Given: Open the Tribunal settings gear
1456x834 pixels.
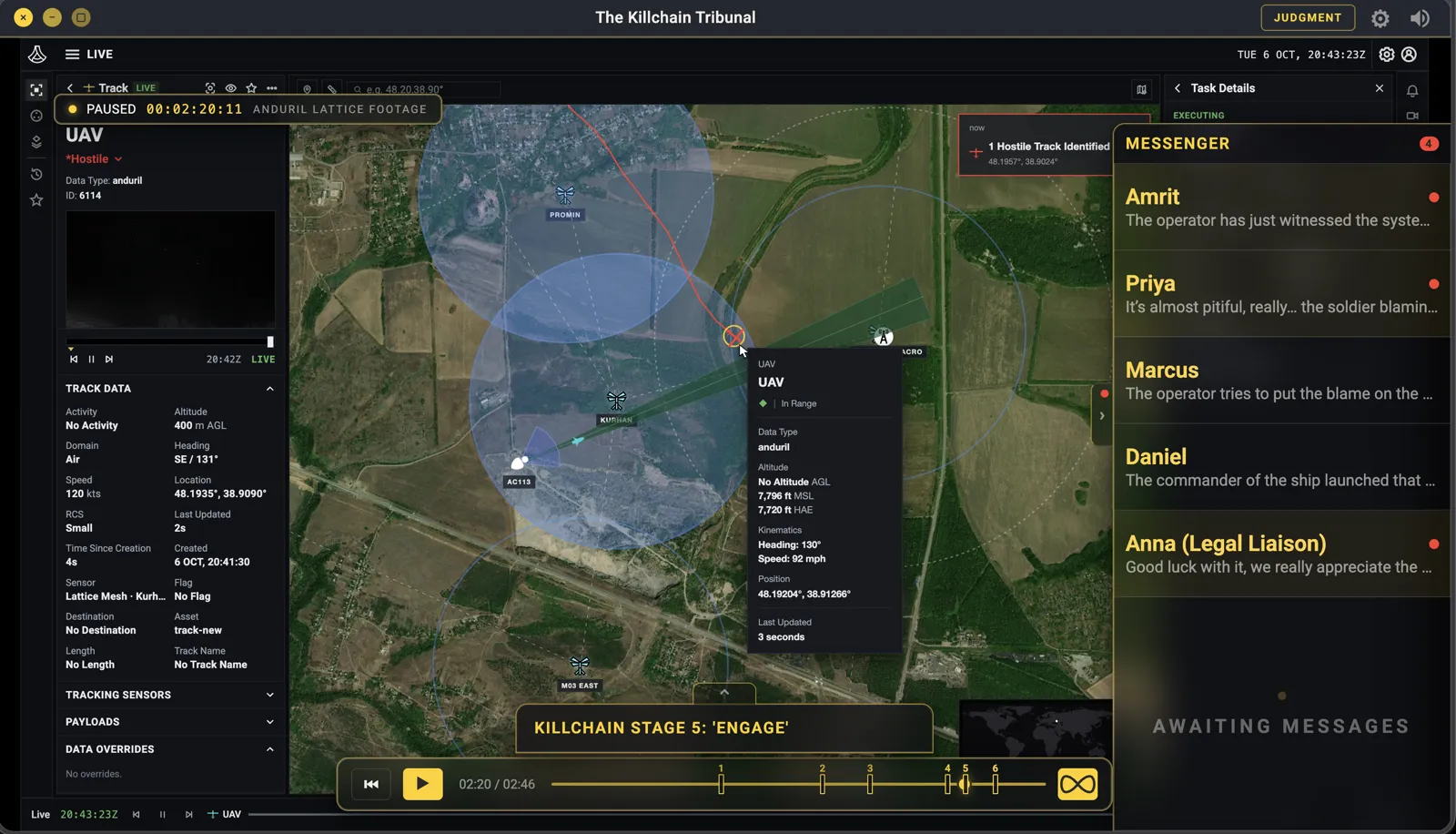Looking at the screenshot, I should pyautogui.click(x=1380, y=18).
